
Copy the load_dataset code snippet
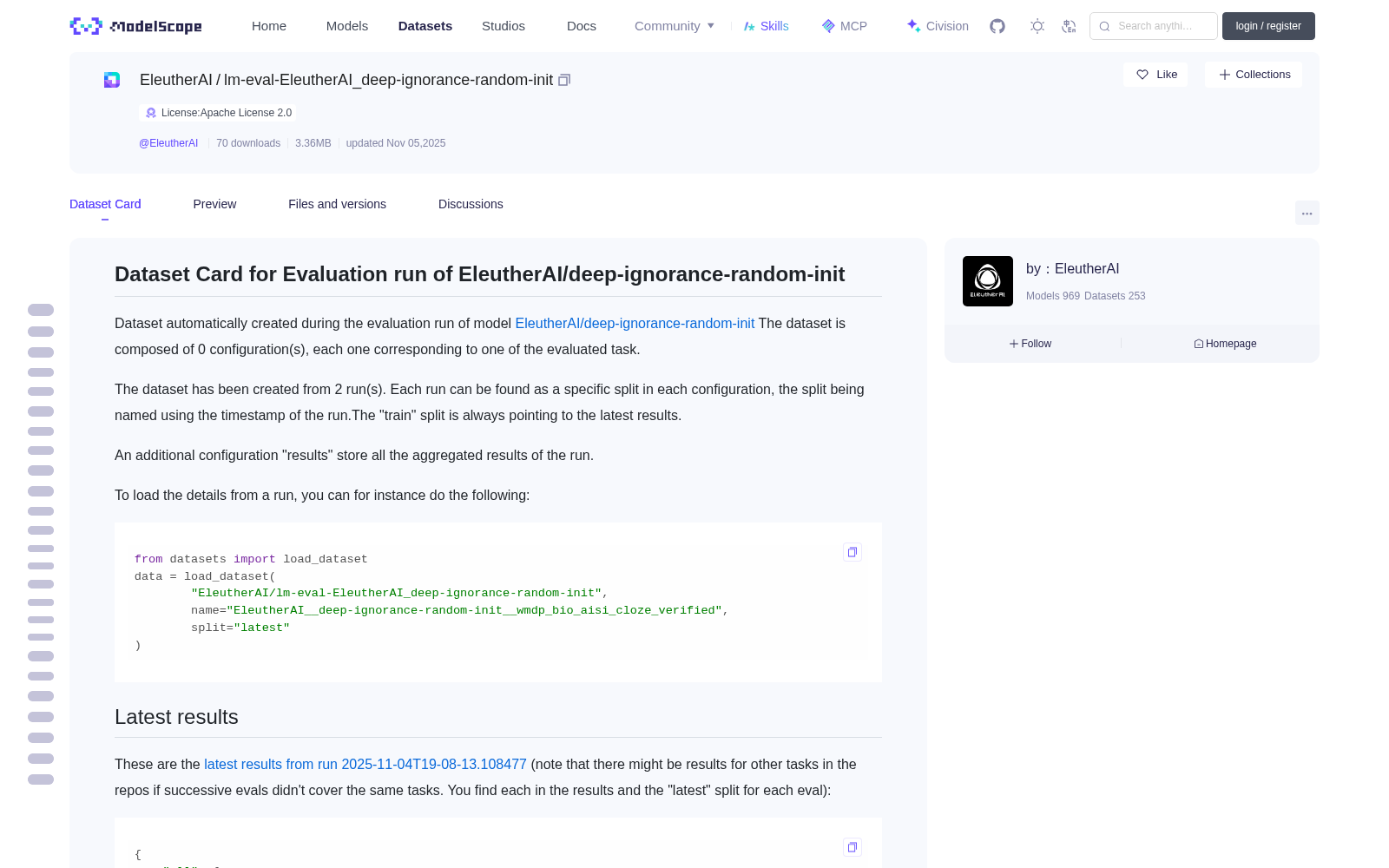click(852, 552)
